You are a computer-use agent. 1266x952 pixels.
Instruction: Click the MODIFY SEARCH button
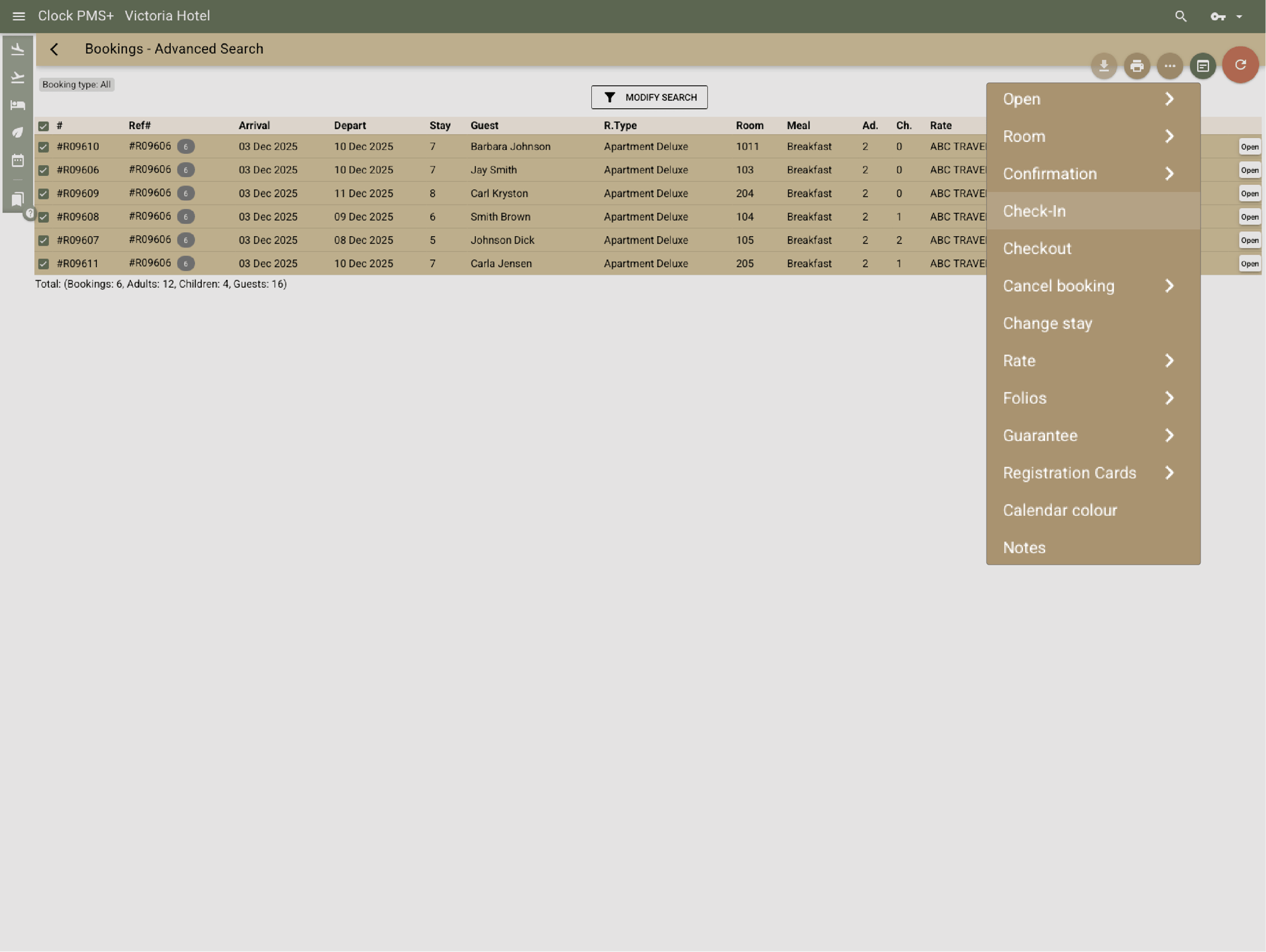point(649,97)
